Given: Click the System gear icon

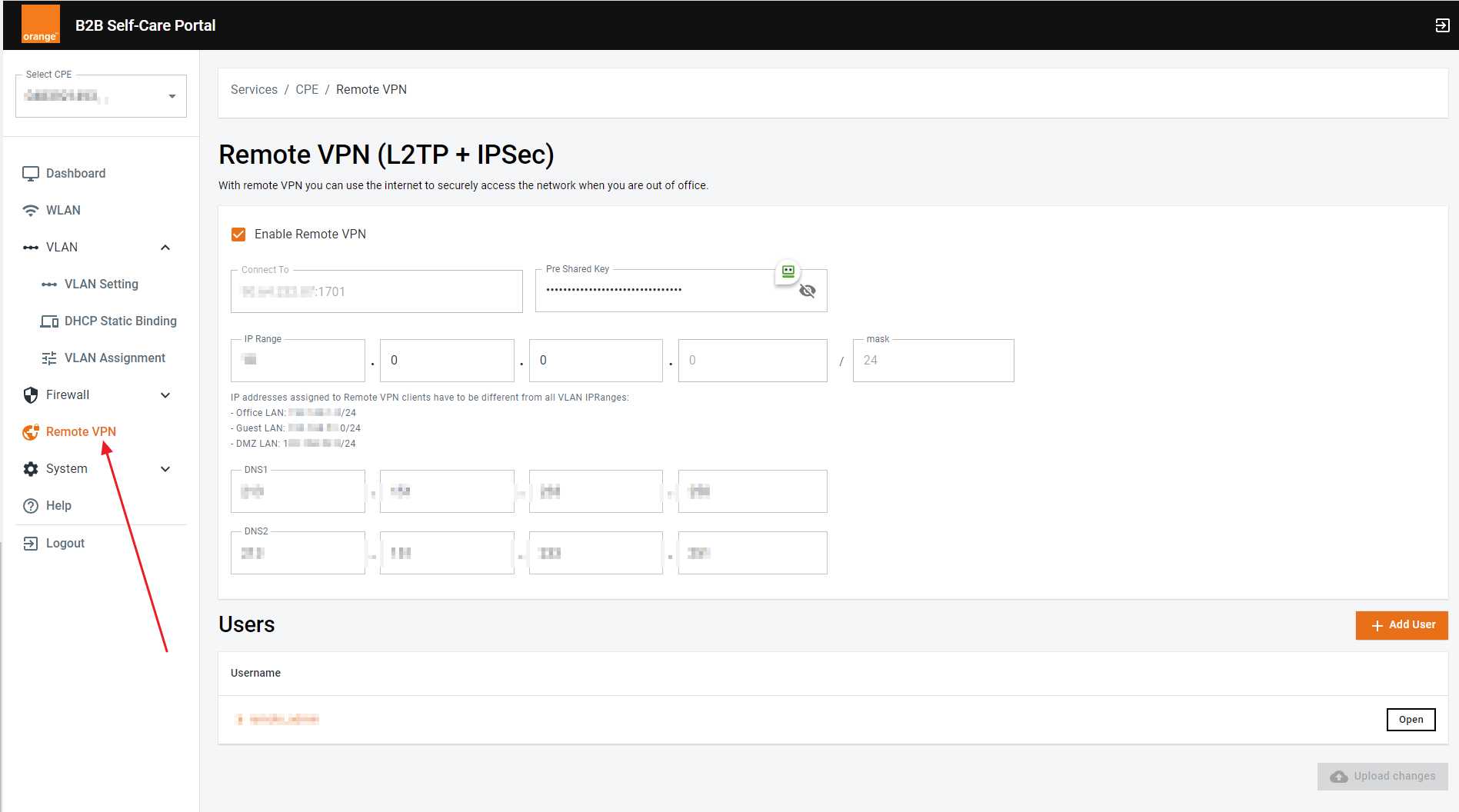Looking at the screenshot, I should [x=31, y=469].
